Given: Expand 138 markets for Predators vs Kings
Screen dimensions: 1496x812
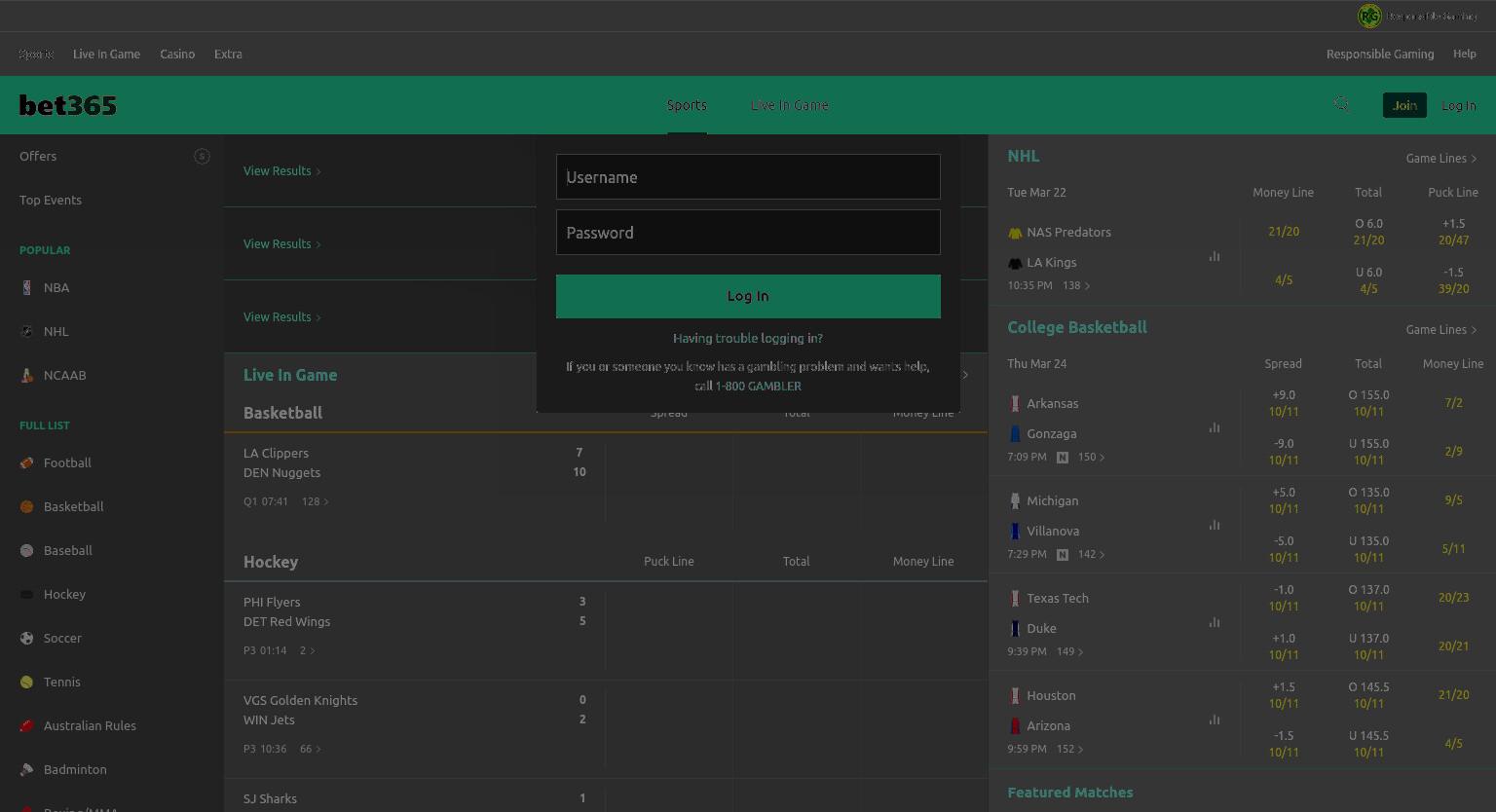Looking at the screenshot, I should 1076,286.
